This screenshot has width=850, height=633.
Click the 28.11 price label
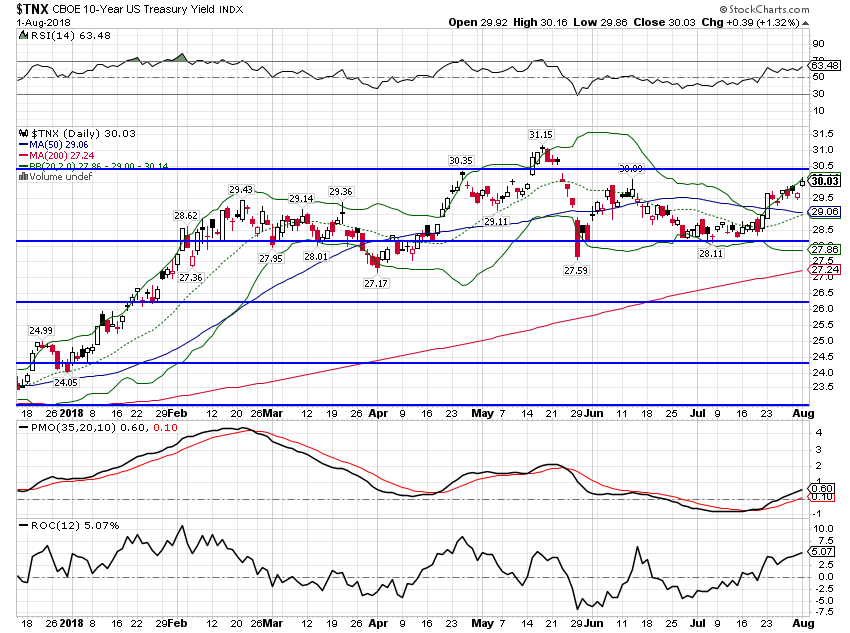point(711,253)
